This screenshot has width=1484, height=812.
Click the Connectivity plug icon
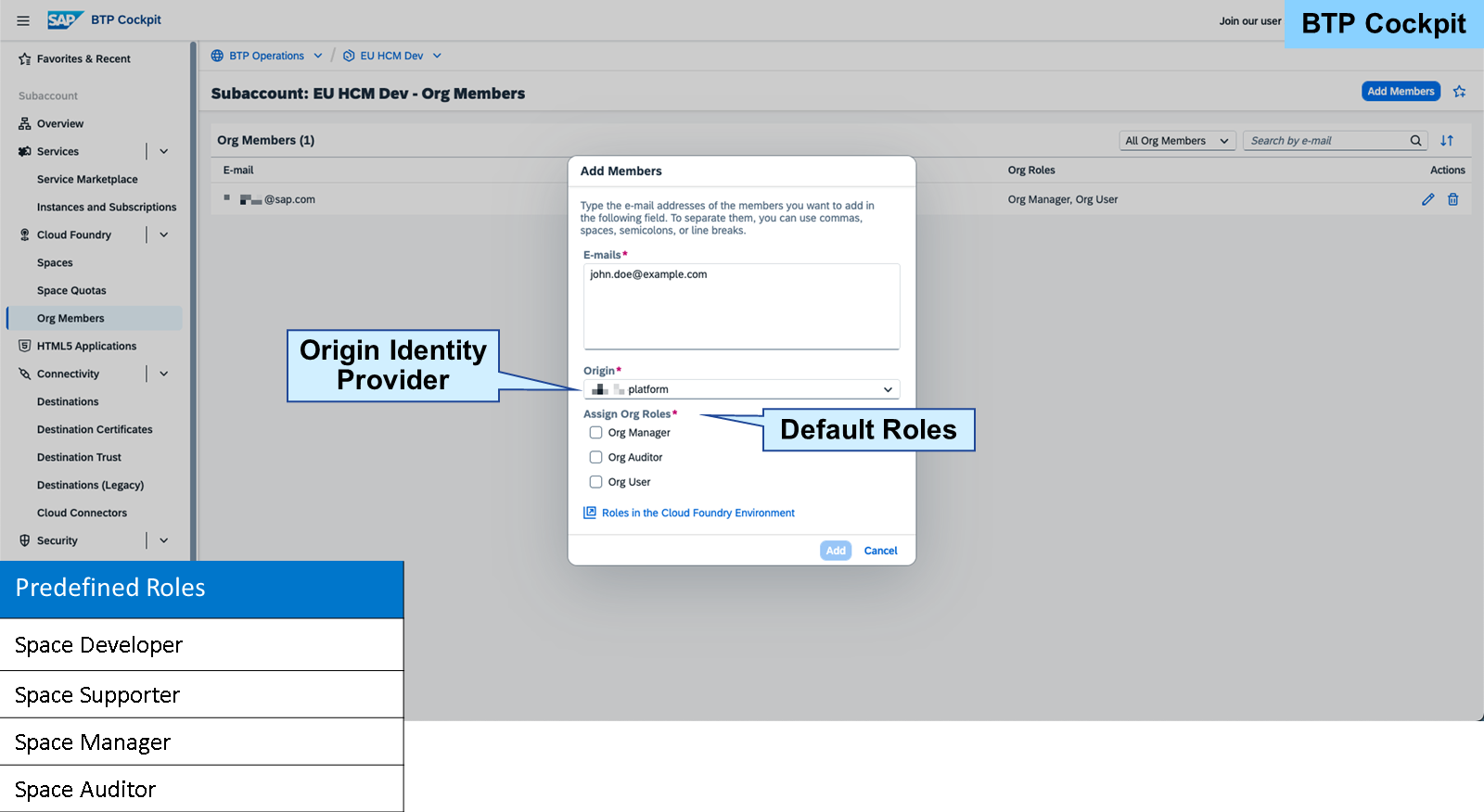25,374
